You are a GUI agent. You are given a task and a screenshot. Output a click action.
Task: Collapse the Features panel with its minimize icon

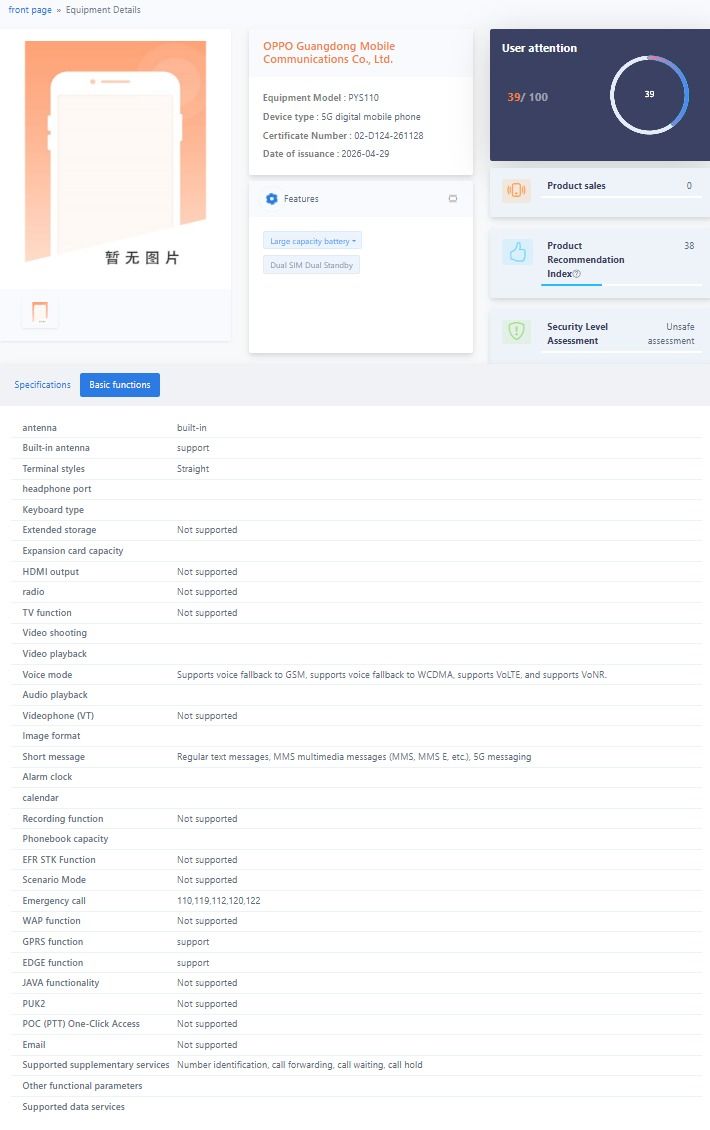(x=453, y=199)
